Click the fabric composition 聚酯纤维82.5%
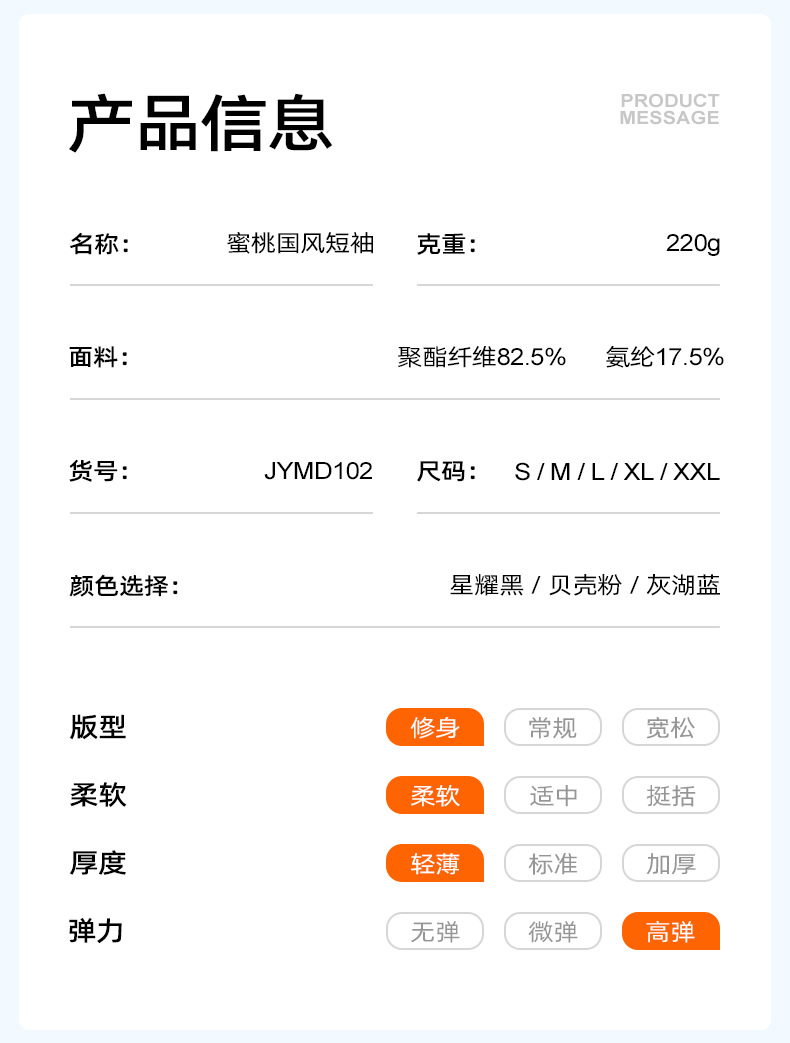790x1043 pixels. tap(482, 357)
